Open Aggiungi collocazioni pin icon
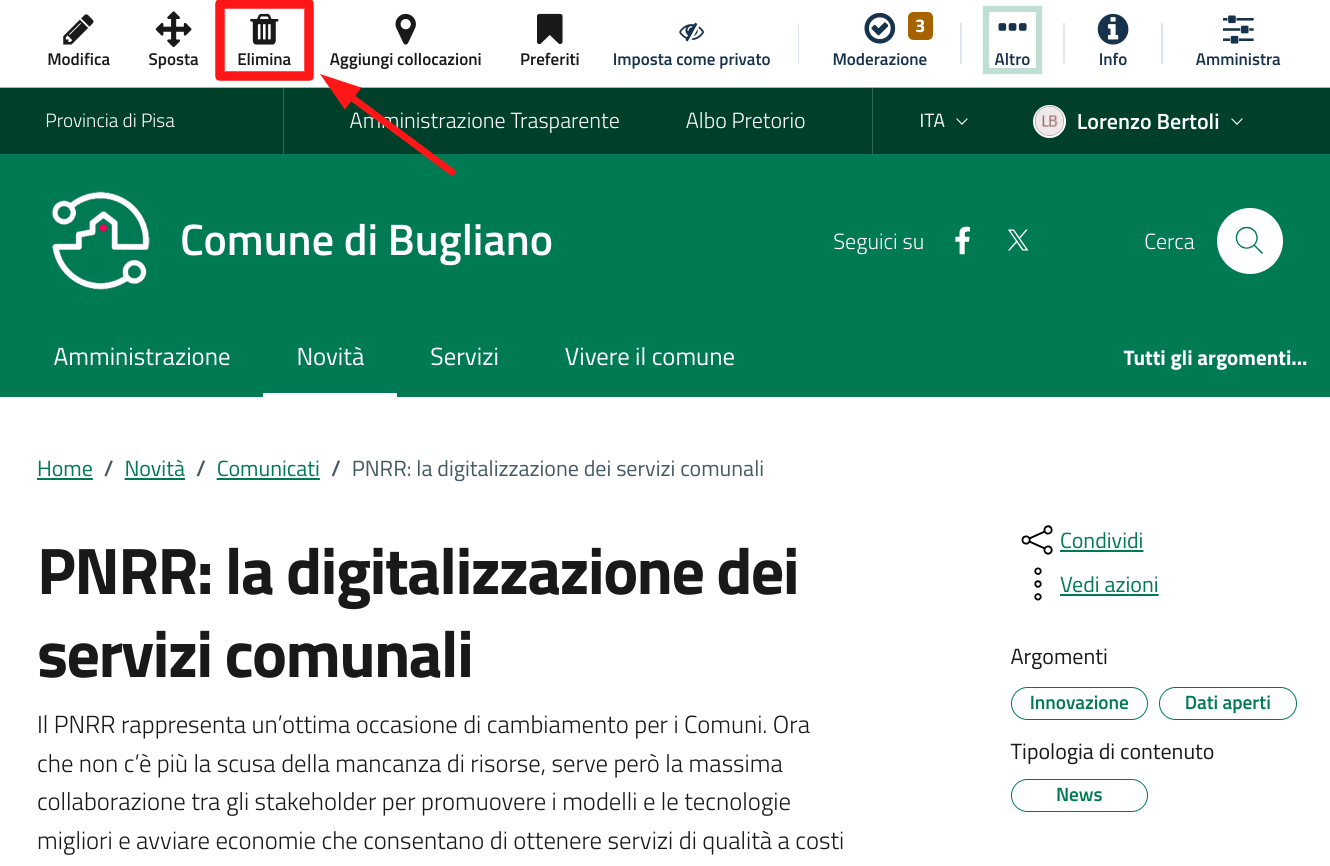1330x866 pixels. (x=405, y=31)
